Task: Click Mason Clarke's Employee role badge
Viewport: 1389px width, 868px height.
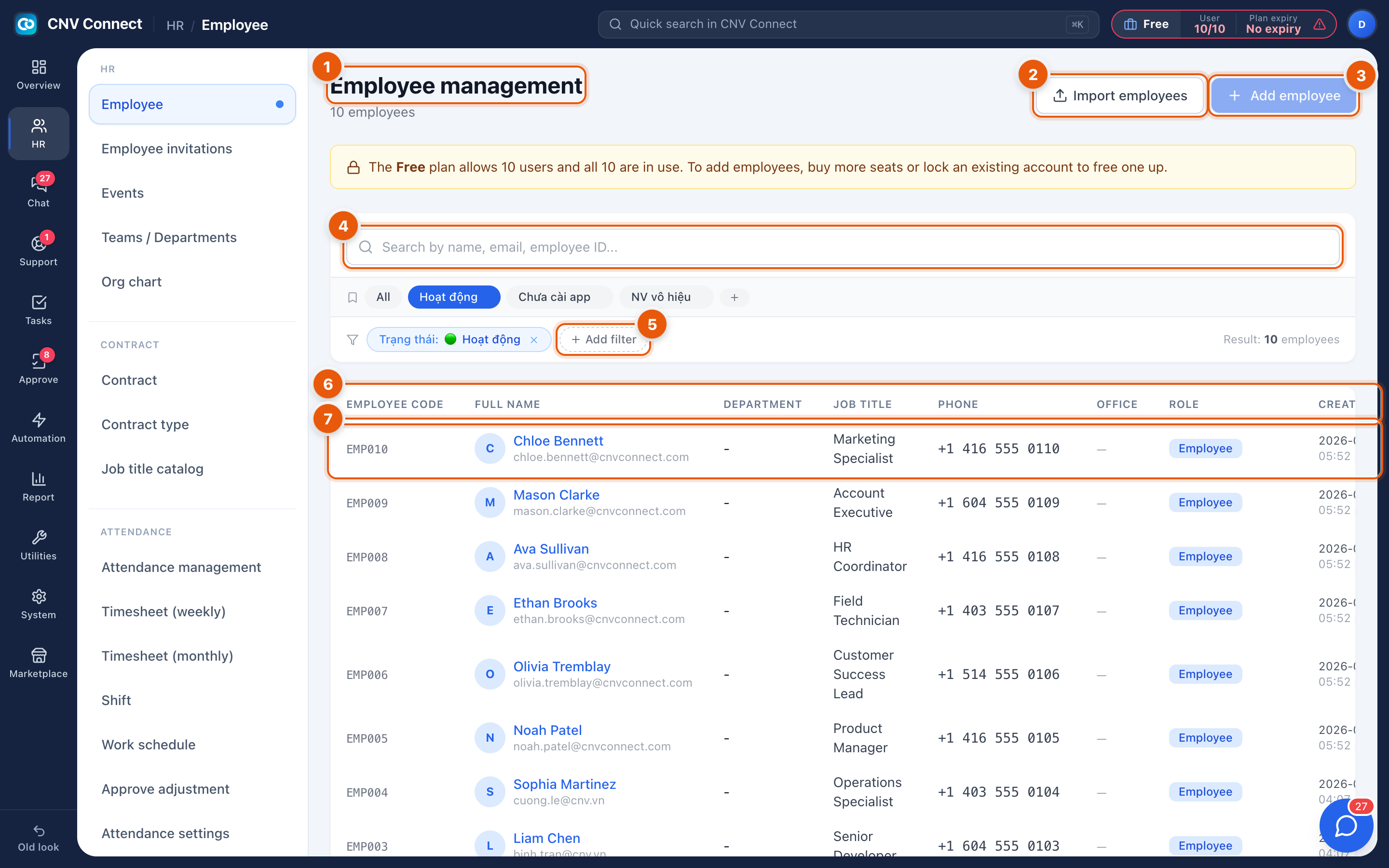Action: pos(1205,502)
